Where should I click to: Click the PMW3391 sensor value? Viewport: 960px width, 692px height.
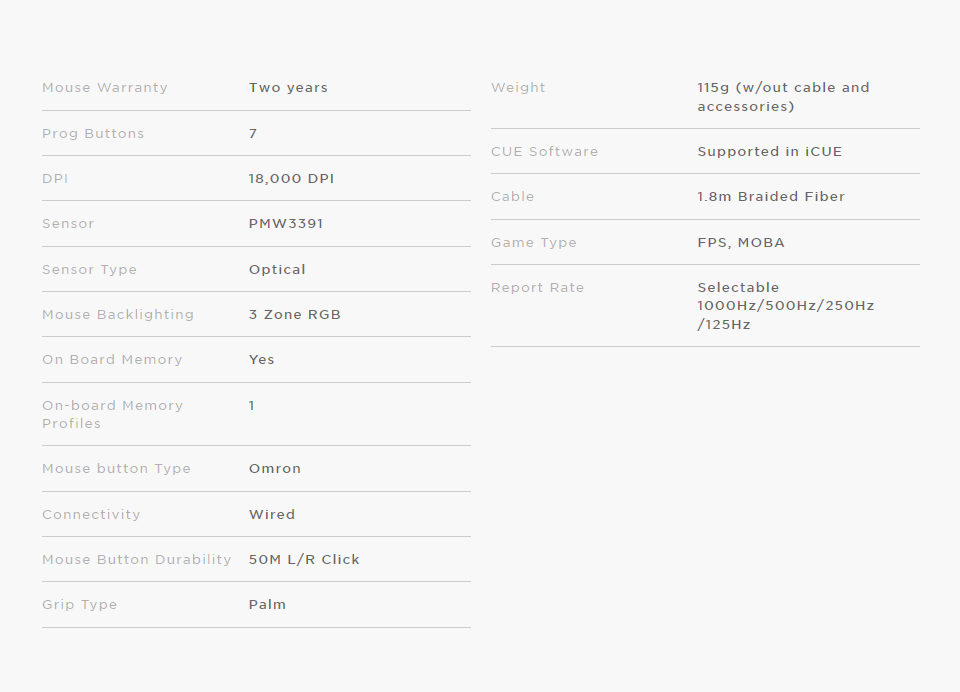(x=286, y=224)
